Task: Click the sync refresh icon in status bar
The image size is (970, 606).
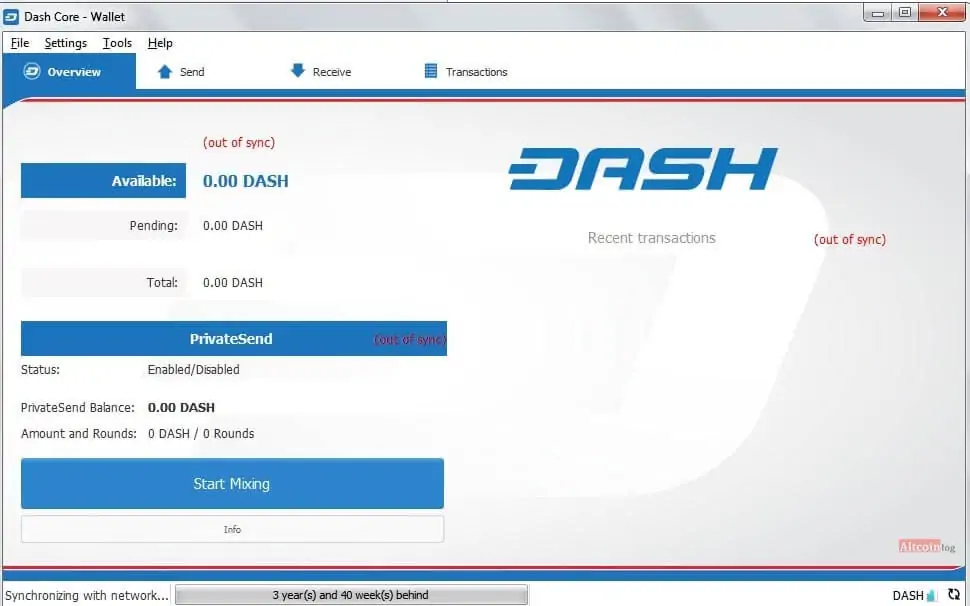Action: 953,594
